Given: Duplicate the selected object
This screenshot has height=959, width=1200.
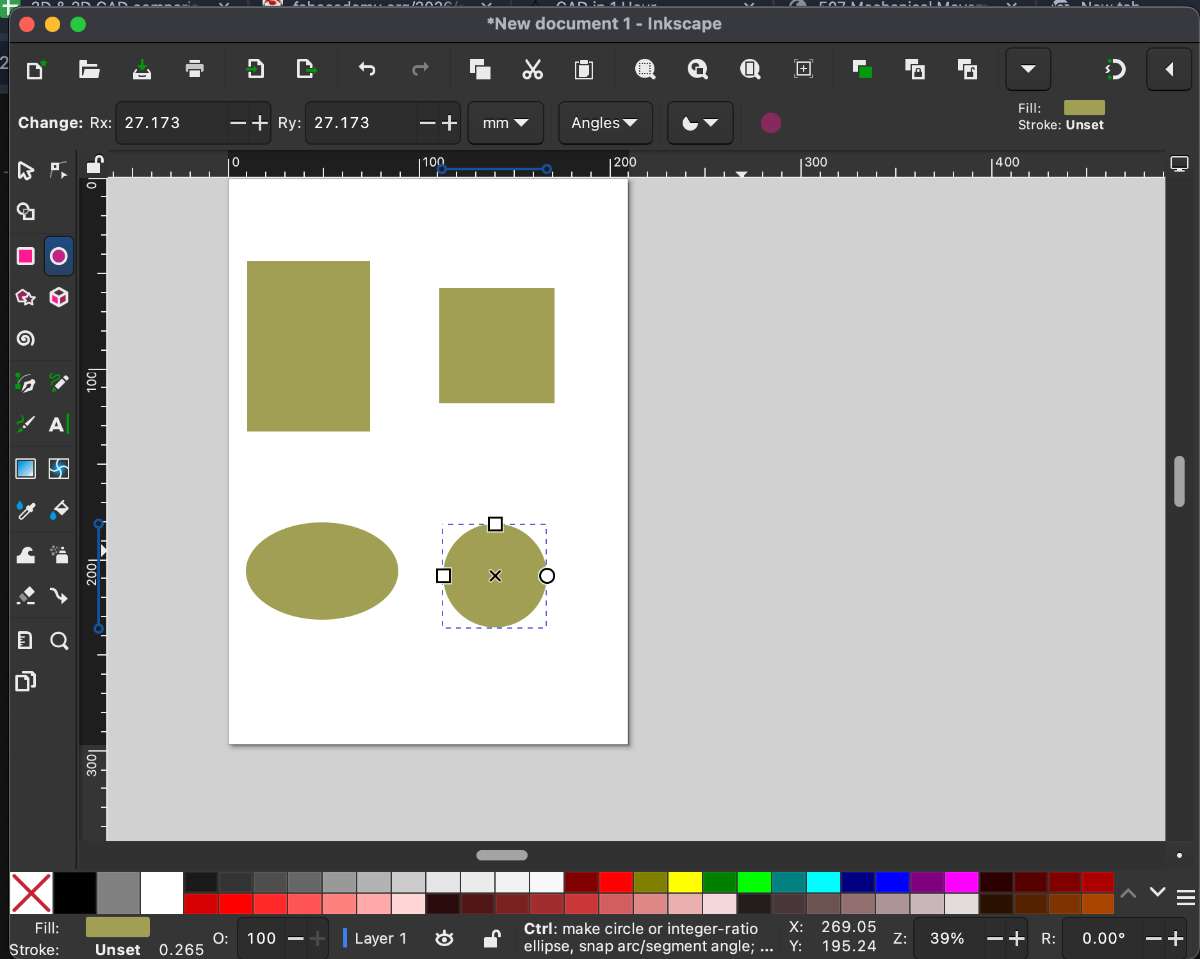Looking at the screenshot, I should coord(862,69).
